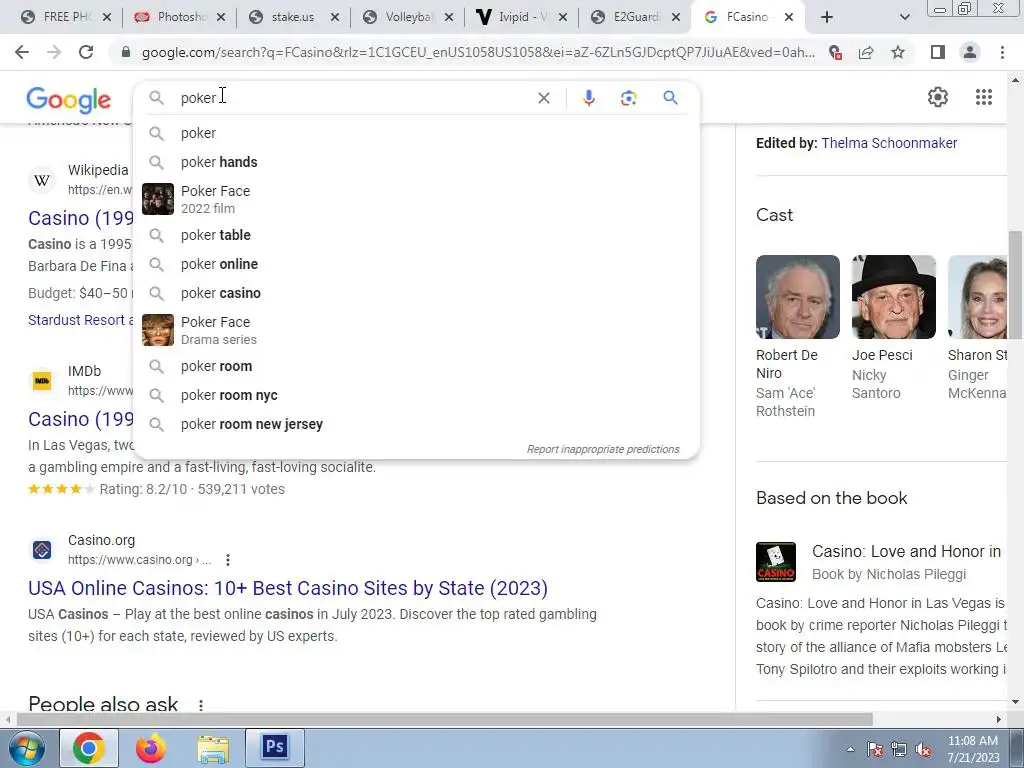Go back to the previous page
The width and height of the screenshot is (1024, 768).
click(22, 52)
